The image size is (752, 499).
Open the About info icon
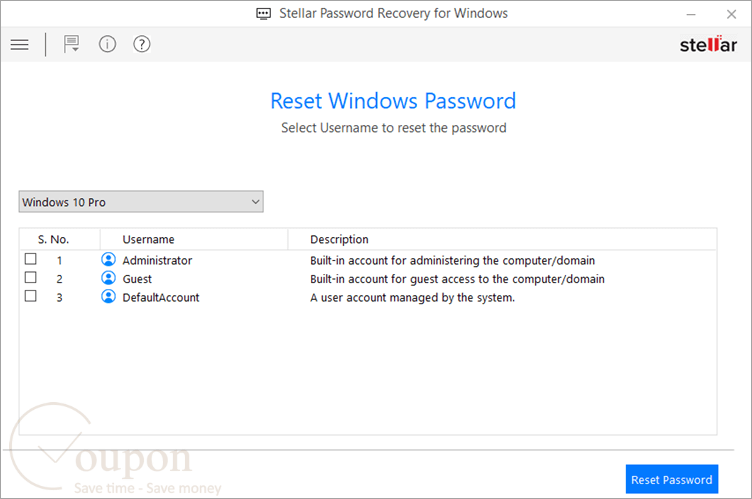pos(107,44)
